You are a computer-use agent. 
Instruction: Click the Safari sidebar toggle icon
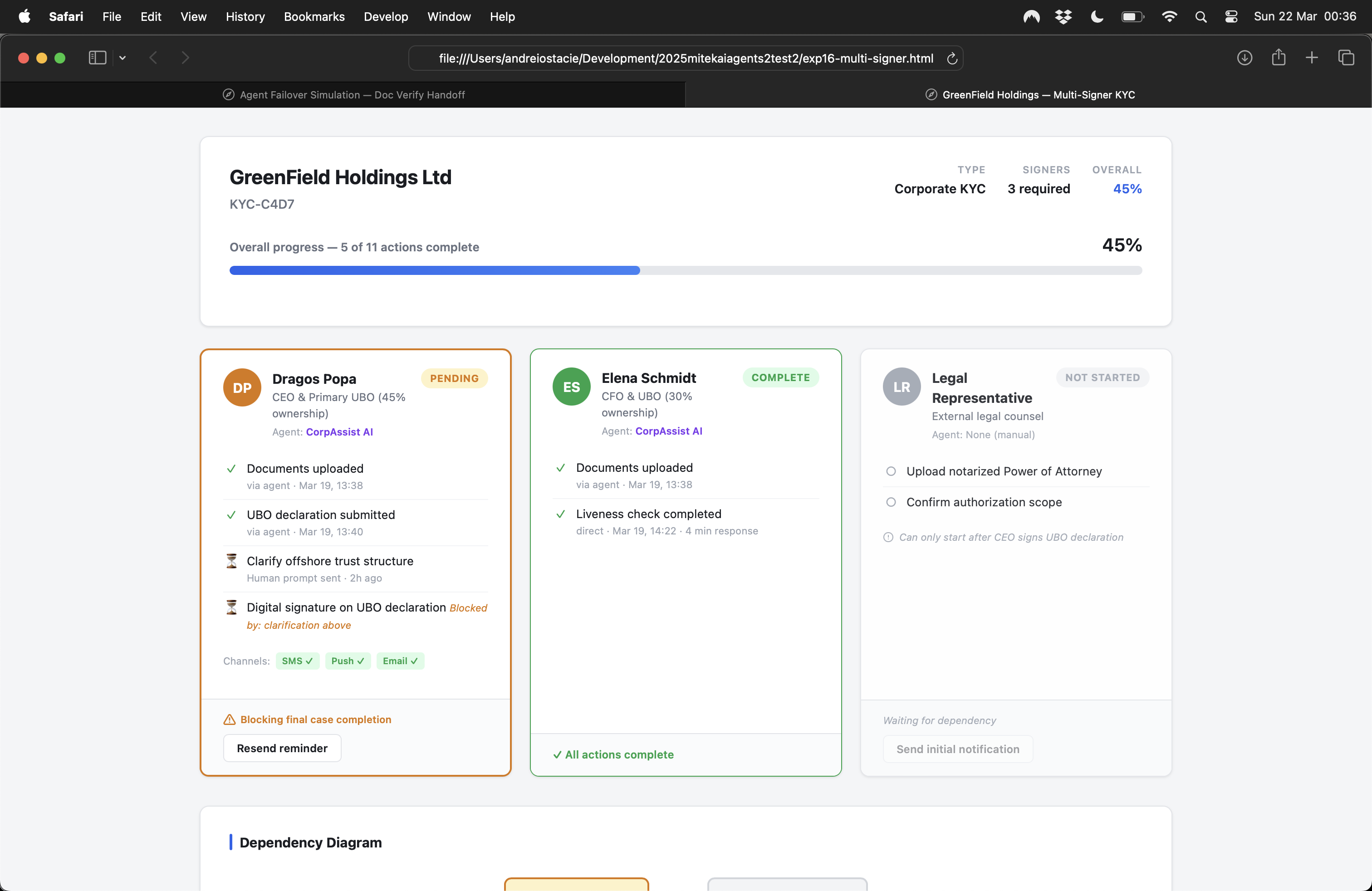point(97,58)
